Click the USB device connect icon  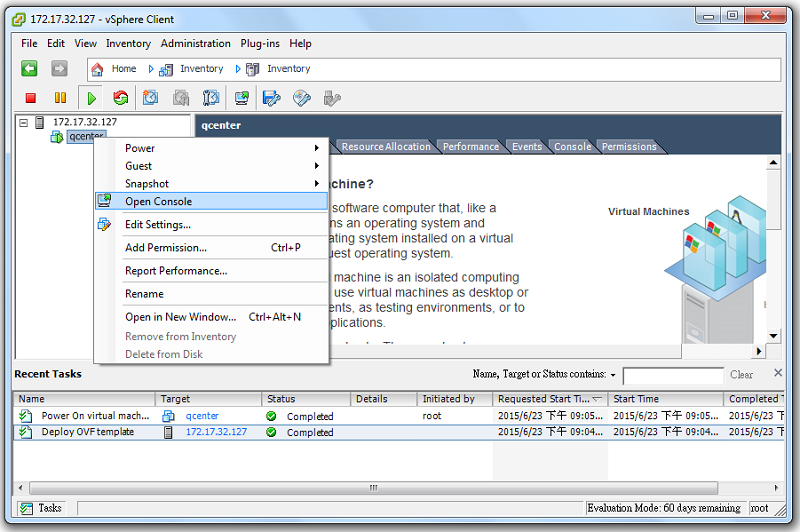pos(332,98)
